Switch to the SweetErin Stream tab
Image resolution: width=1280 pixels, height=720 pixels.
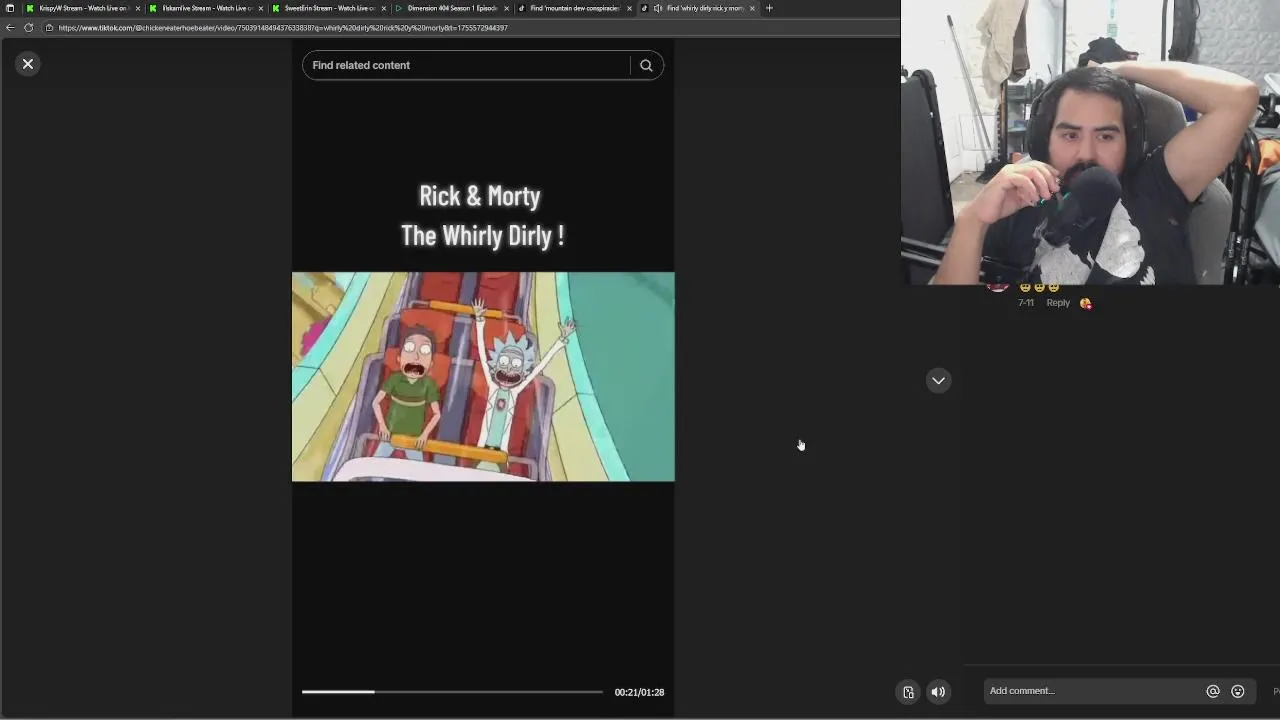tap(328, 8)
